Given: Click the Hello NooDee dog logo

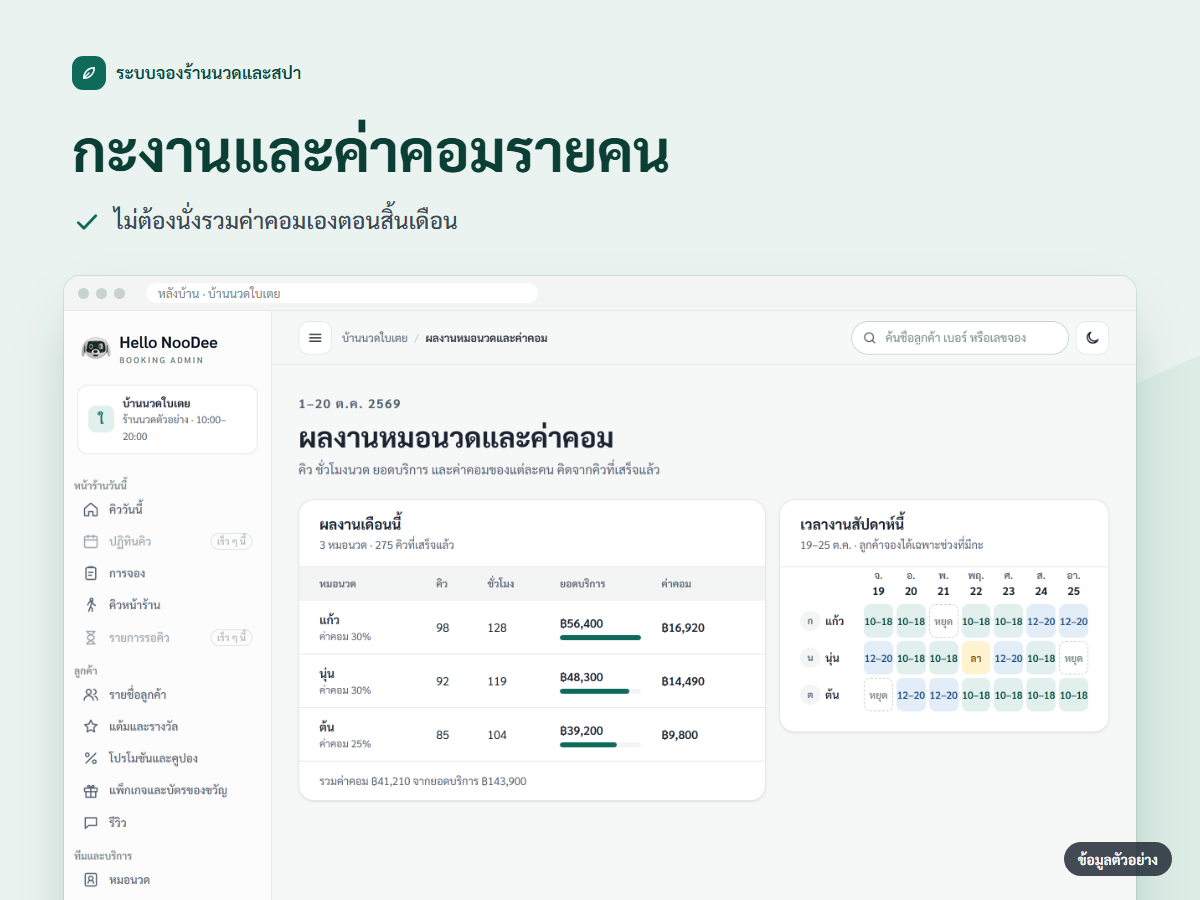Looking at the screenshot, I should (x=95, y=348).
